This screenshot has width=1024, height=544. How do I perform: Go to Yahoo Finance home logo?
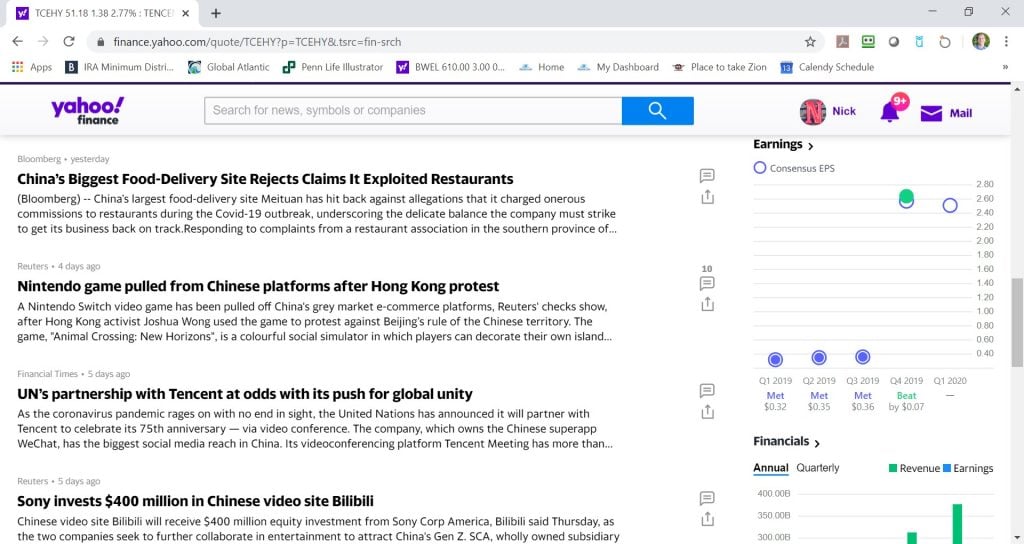(x=88, y=110)
